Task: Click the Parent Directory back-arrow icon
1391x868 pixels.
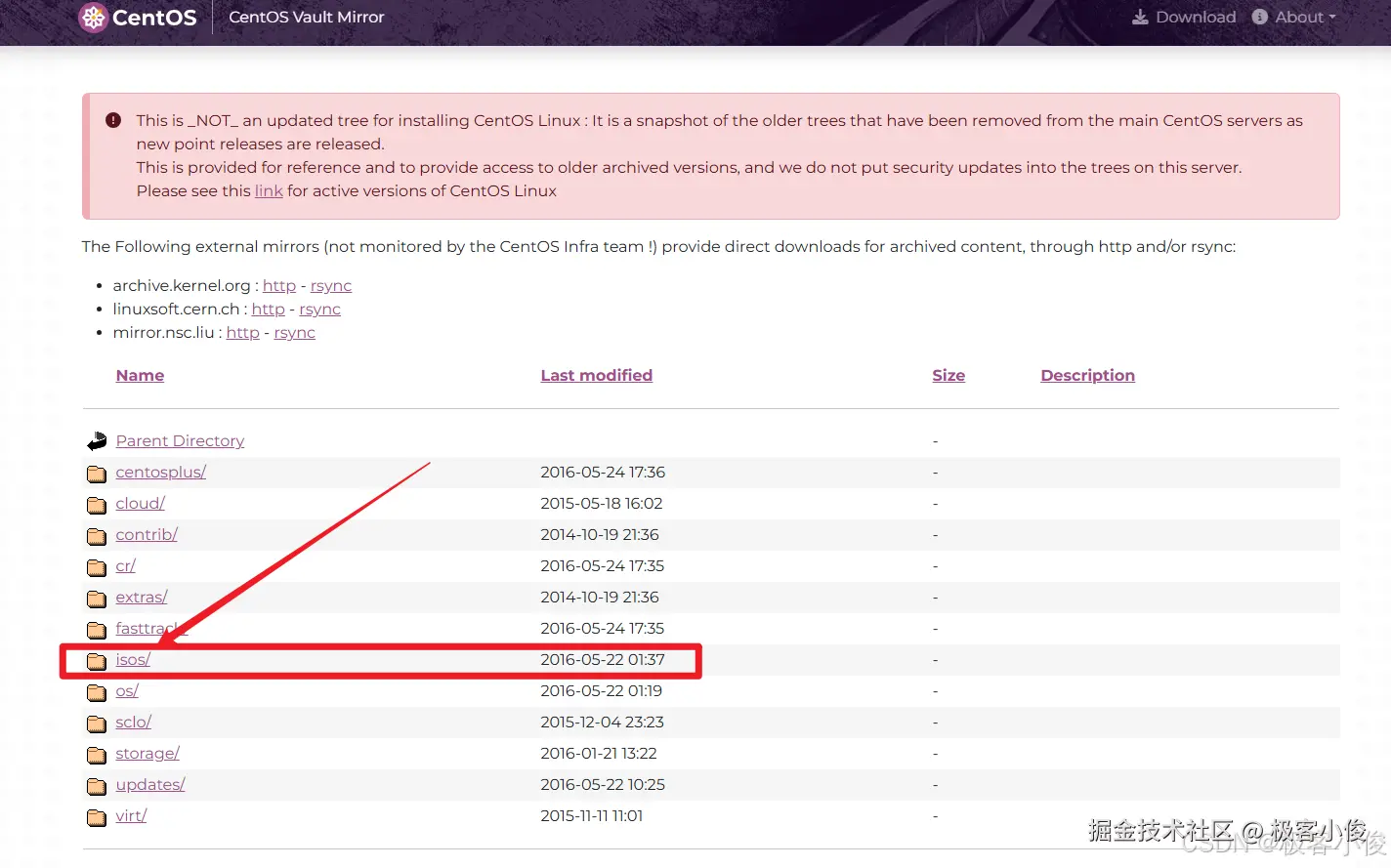Action: [x=97, y=441]
